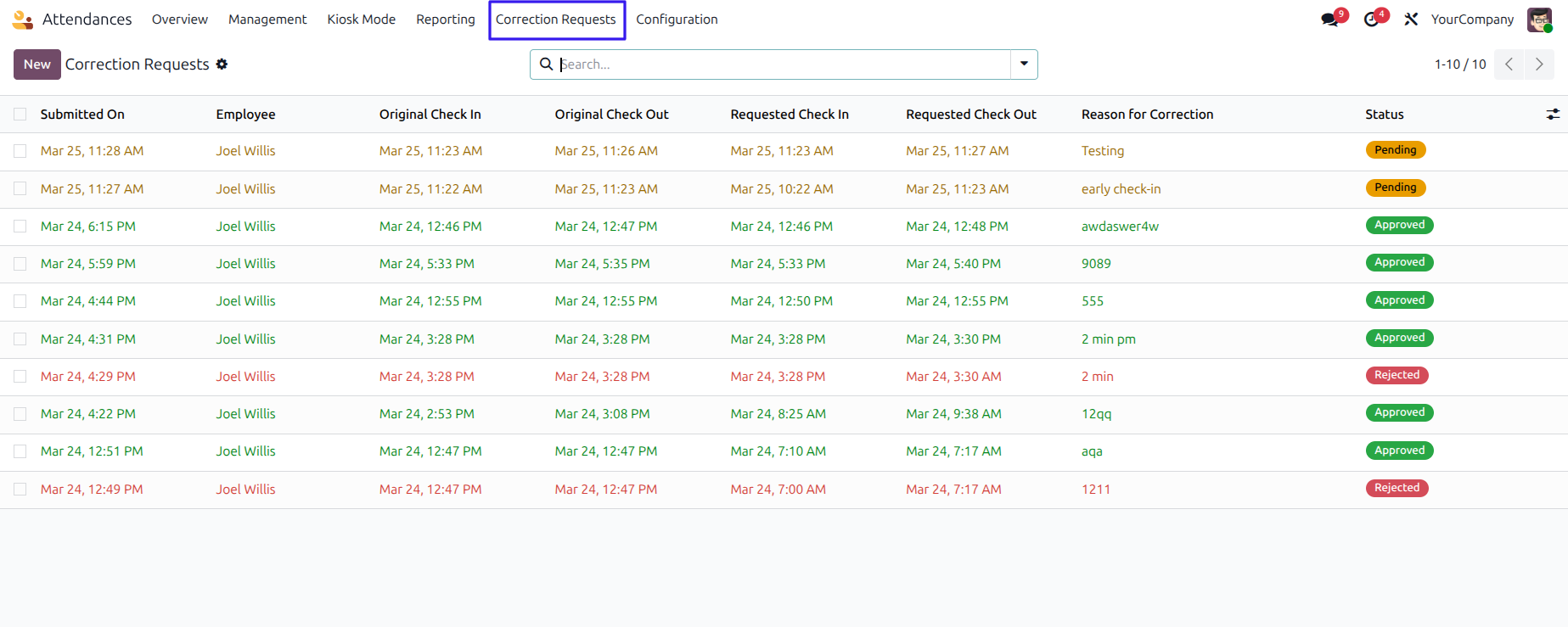Click requested check out 'Mar 24, 9:38 AM'
1568x627 pixels.
[953, 414]
